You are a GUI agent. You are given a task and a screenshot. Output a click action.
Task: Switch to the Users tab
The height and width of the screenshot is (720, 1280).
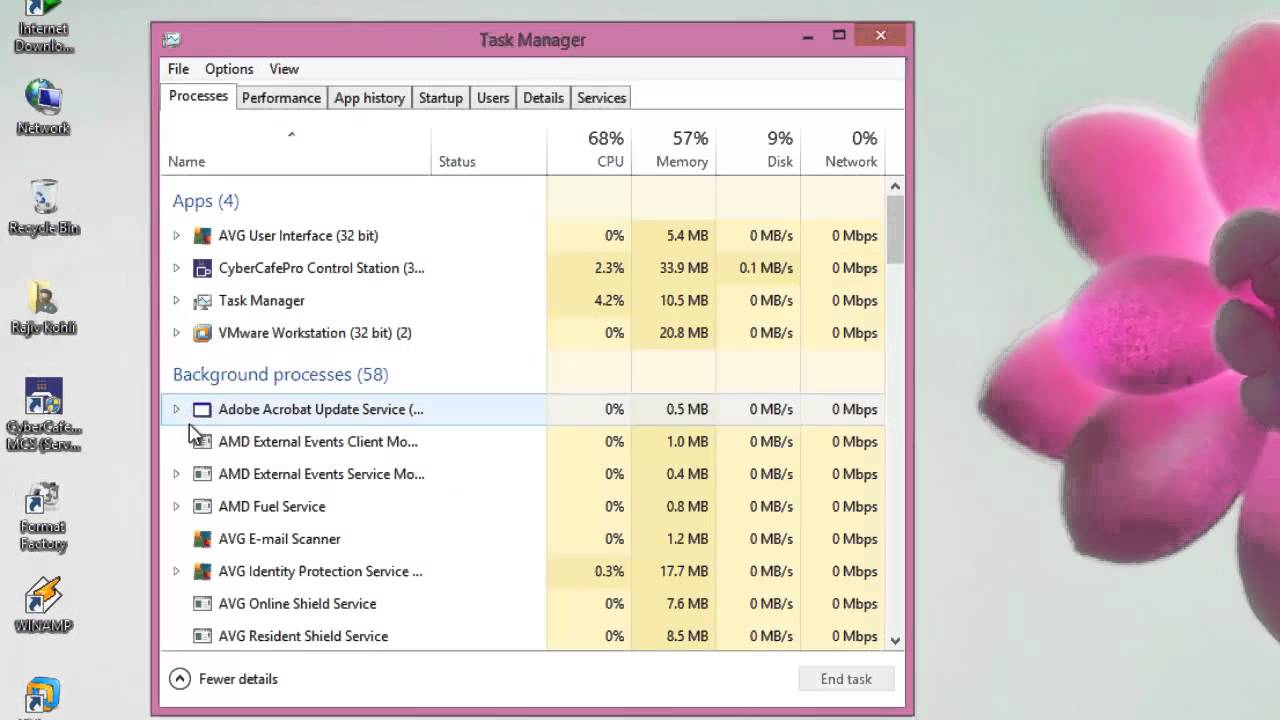tap(493, 98)
